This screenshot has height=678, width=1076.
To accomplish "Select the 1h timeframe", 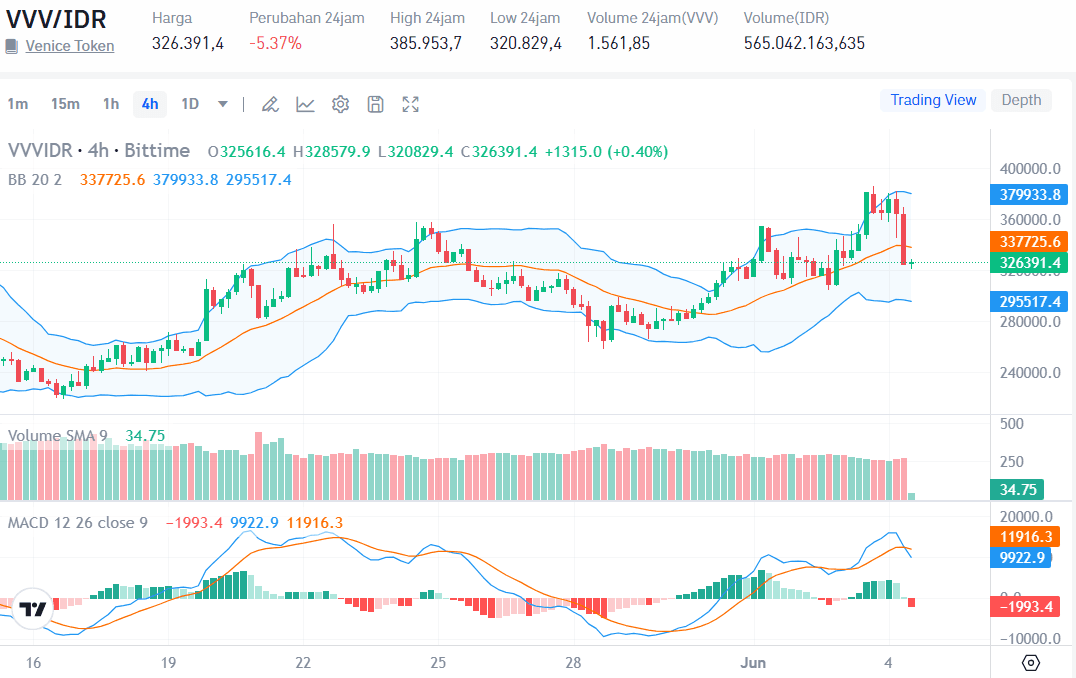I will tap(110, 104).
